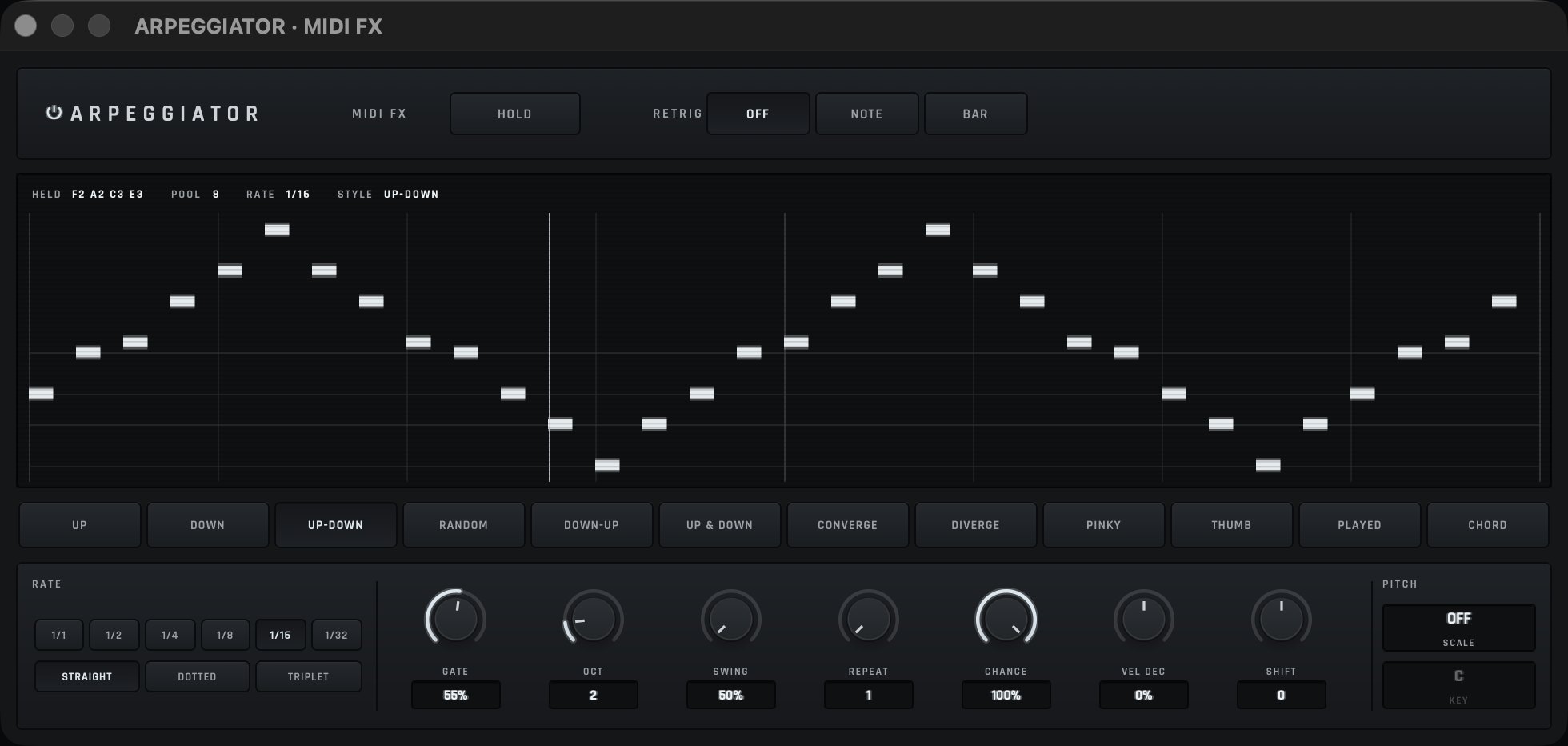Select the UP-DOWN style button
Screen dimensions: 1568x746
click(x=336, y=525)
